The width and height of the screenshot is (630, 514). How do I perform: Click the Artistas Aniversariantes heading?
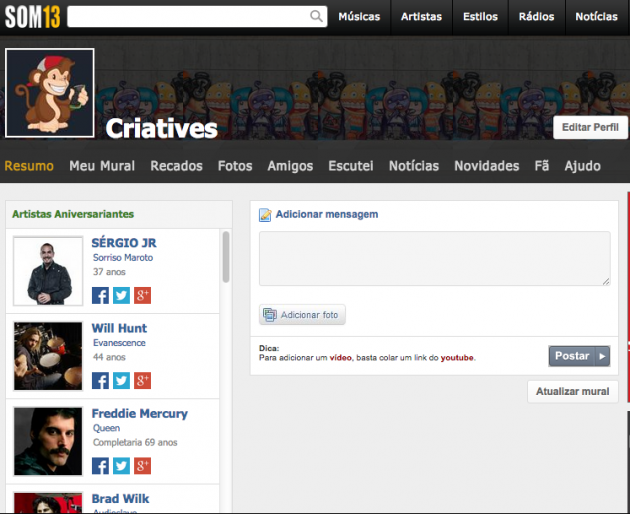coord(73,214)
